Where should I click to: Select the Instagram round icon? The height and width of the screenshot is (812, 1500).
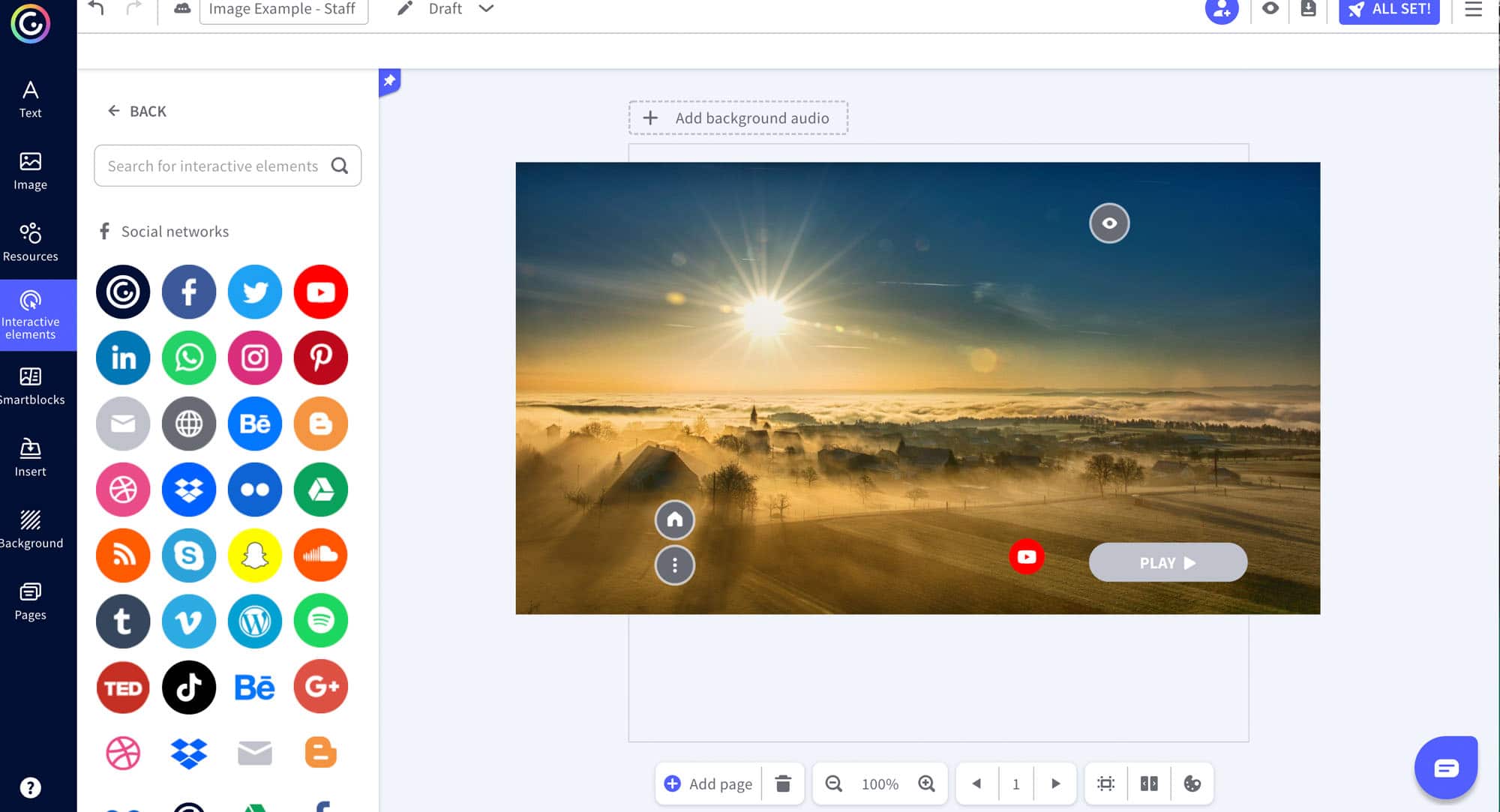255,358
